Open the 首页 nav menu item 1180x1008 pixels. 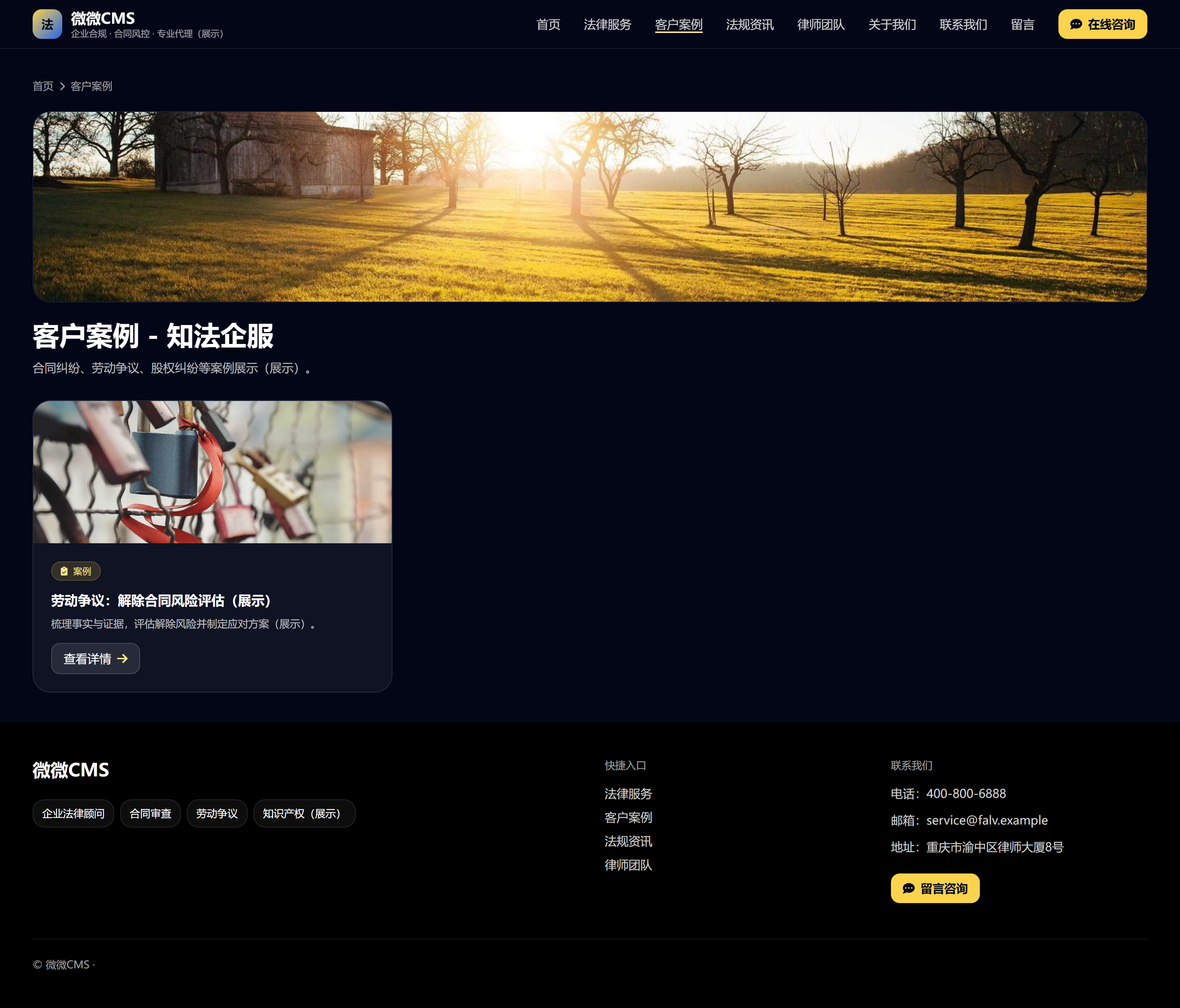point(548,24)
